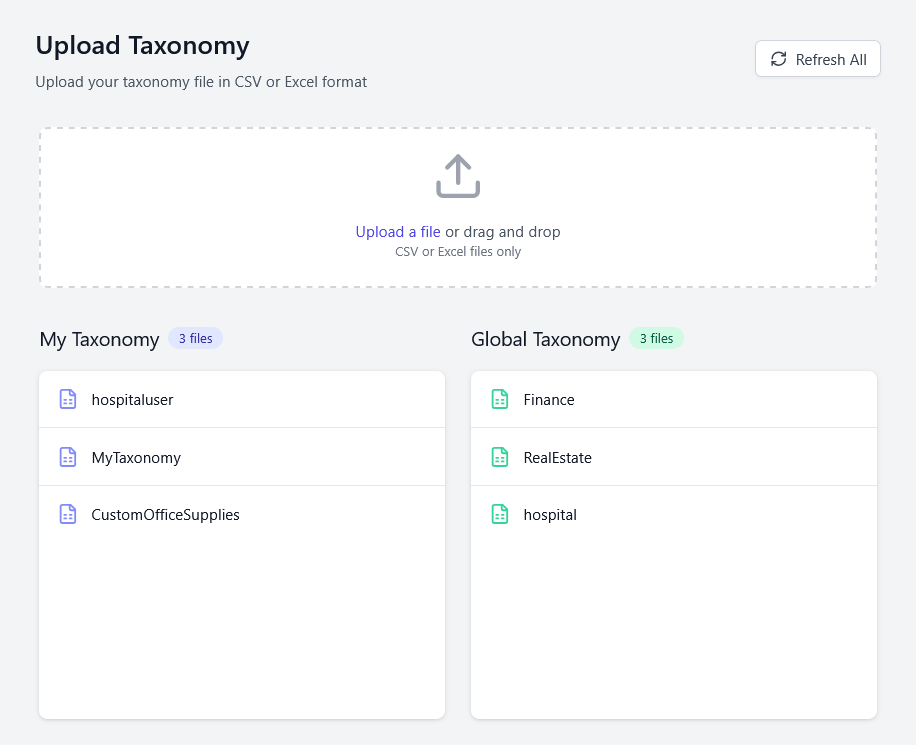
Task: Click the file icon beside CustomOfficeSupplies
Action: point(68,515)
